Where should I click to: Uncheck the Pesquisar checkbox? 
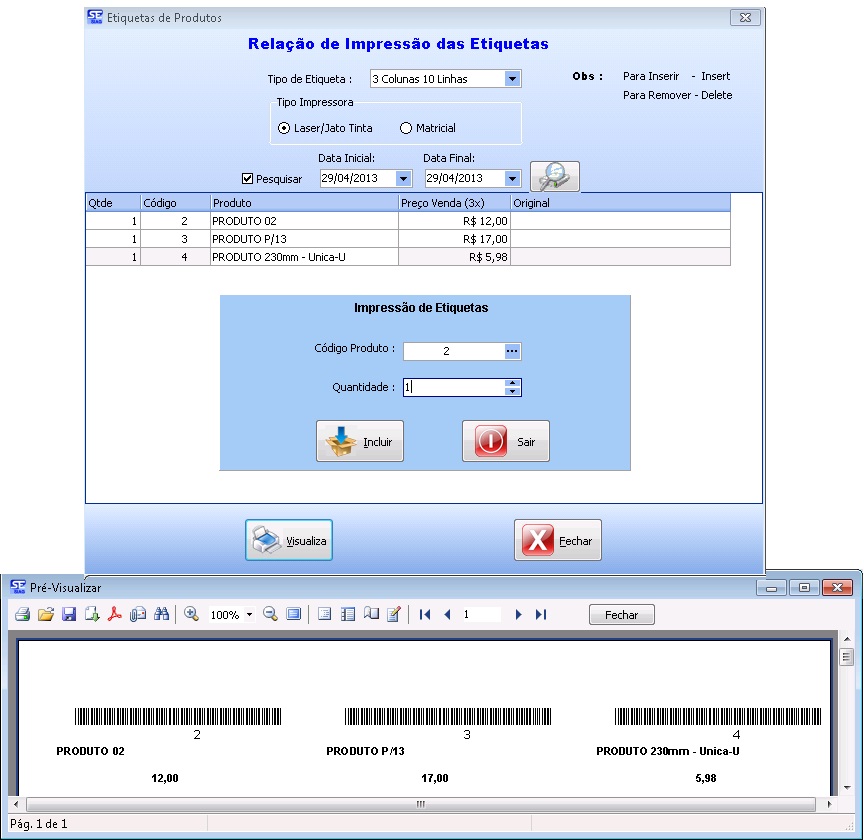click(248, 179)
